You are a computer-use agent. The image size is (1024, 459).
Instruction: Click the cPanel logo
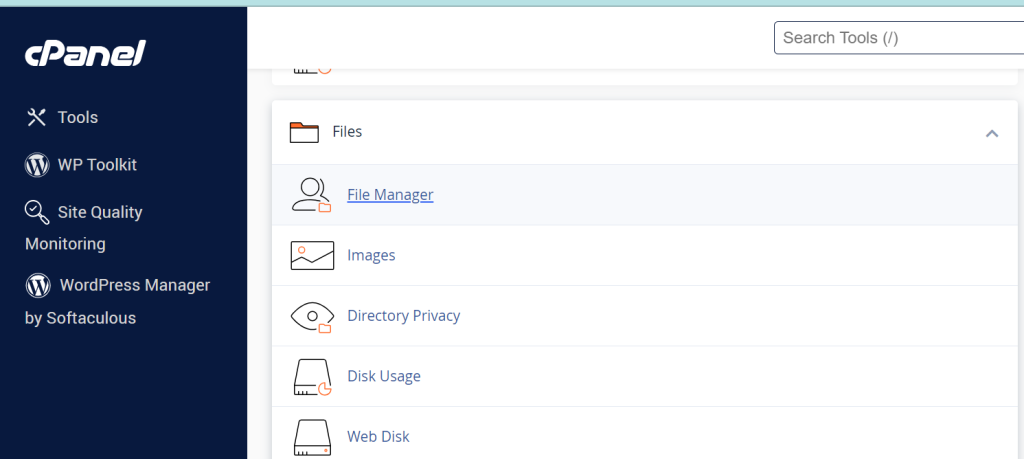(x=86, y=54)
